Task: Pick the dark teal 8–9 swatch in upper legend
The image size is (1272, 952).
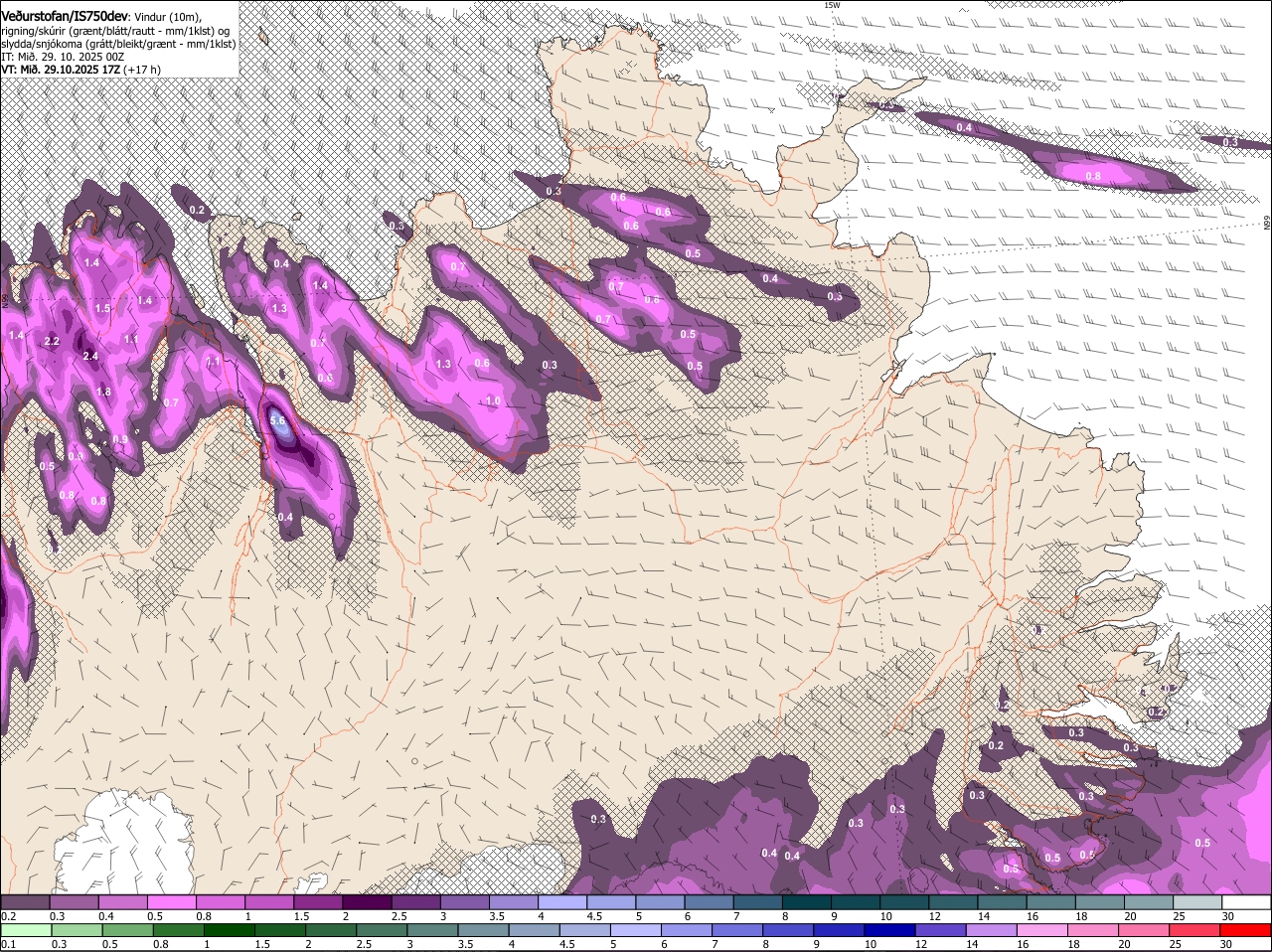Action: (807, 902)
